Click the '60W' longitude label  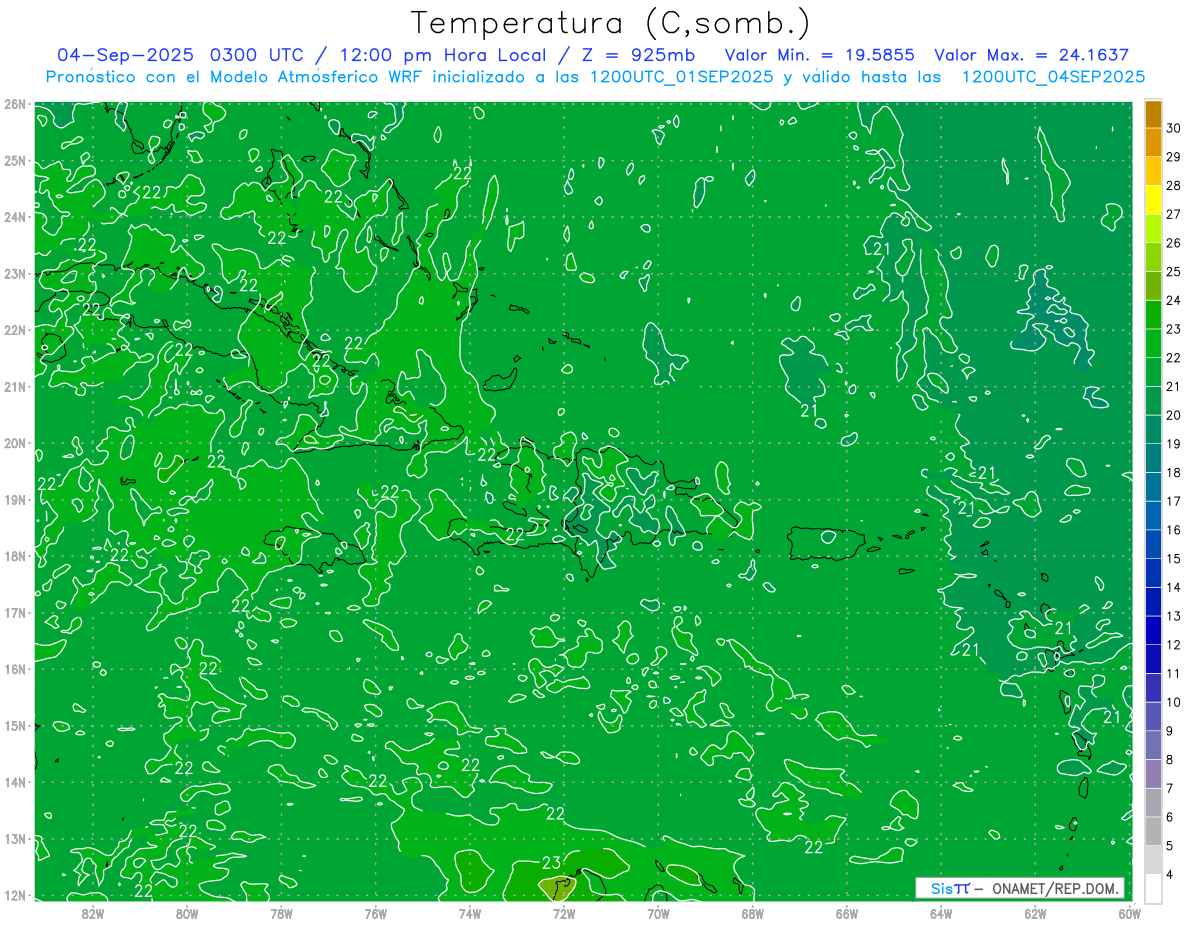point(1129,913)
